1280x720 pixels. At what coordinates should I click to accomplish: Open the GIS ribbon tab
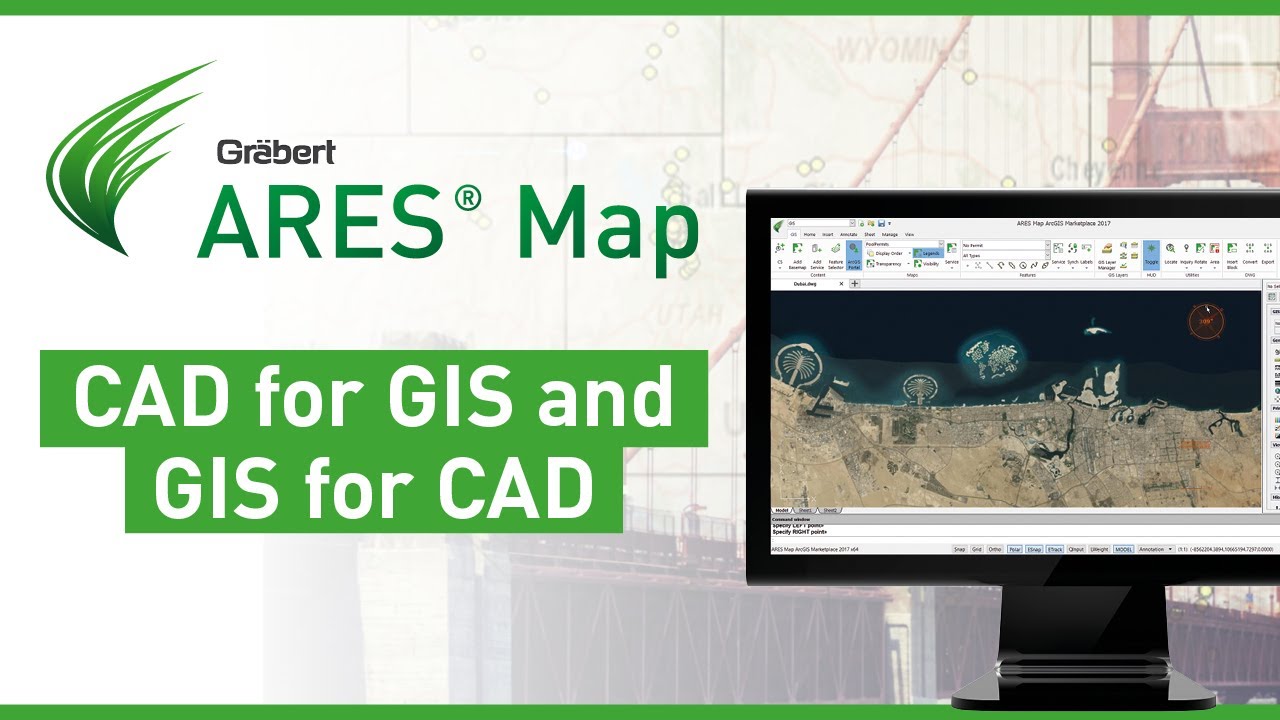pos(793,235)
